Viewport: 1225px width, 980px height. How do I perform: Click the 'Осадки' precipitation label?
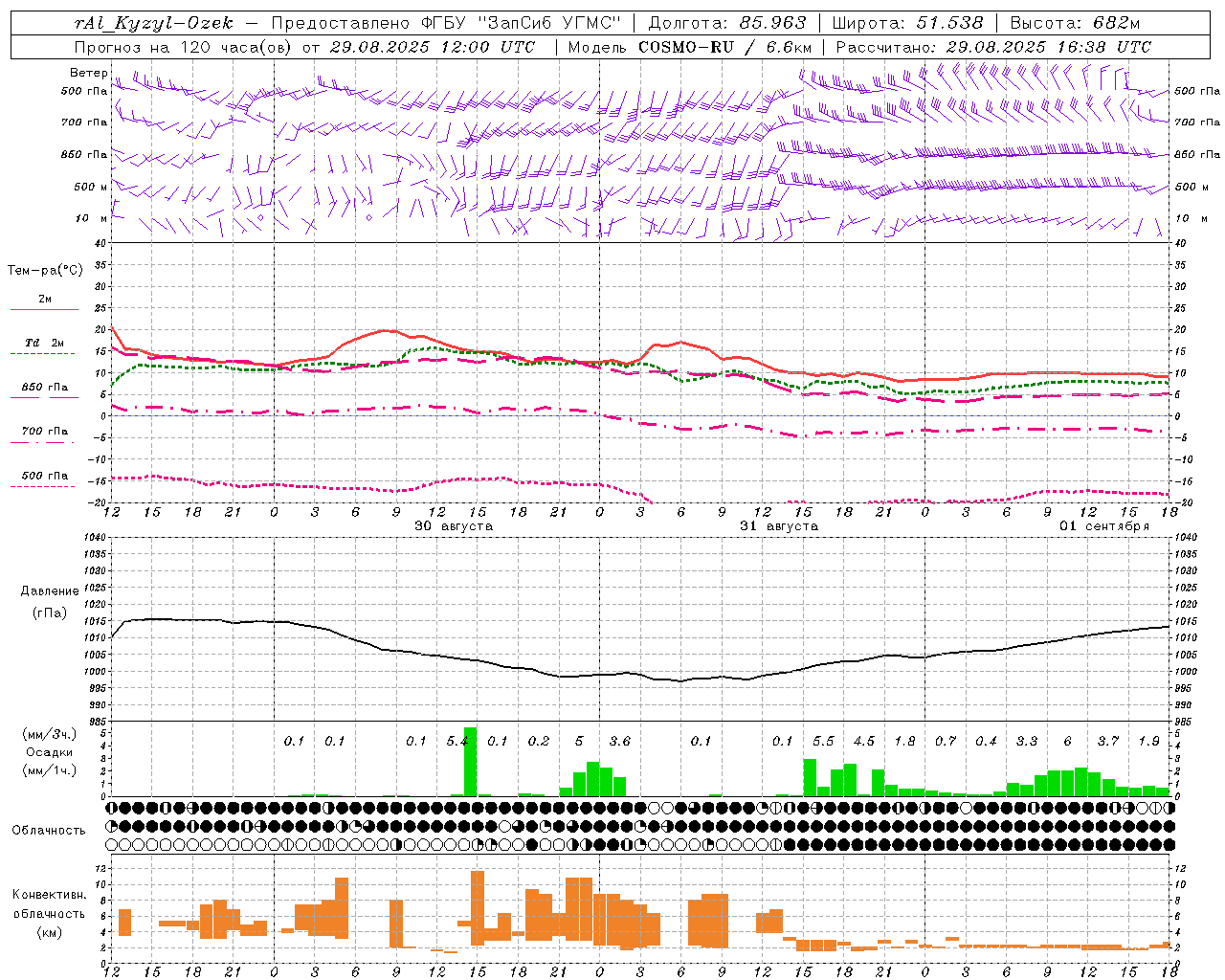[49, 752]
